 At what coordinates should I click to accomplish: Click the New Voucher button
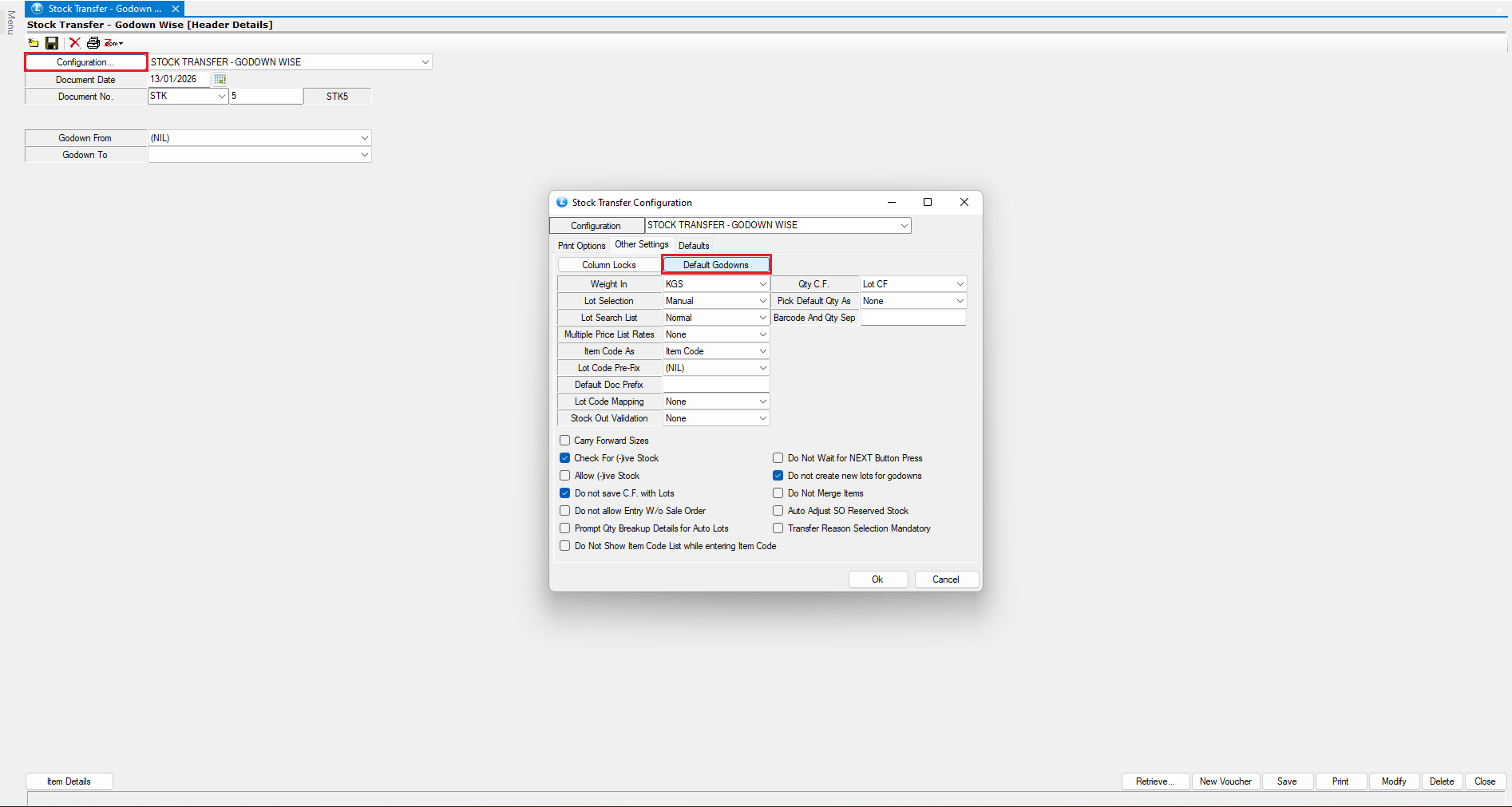pyautogui.click(x=1225, y=781)
